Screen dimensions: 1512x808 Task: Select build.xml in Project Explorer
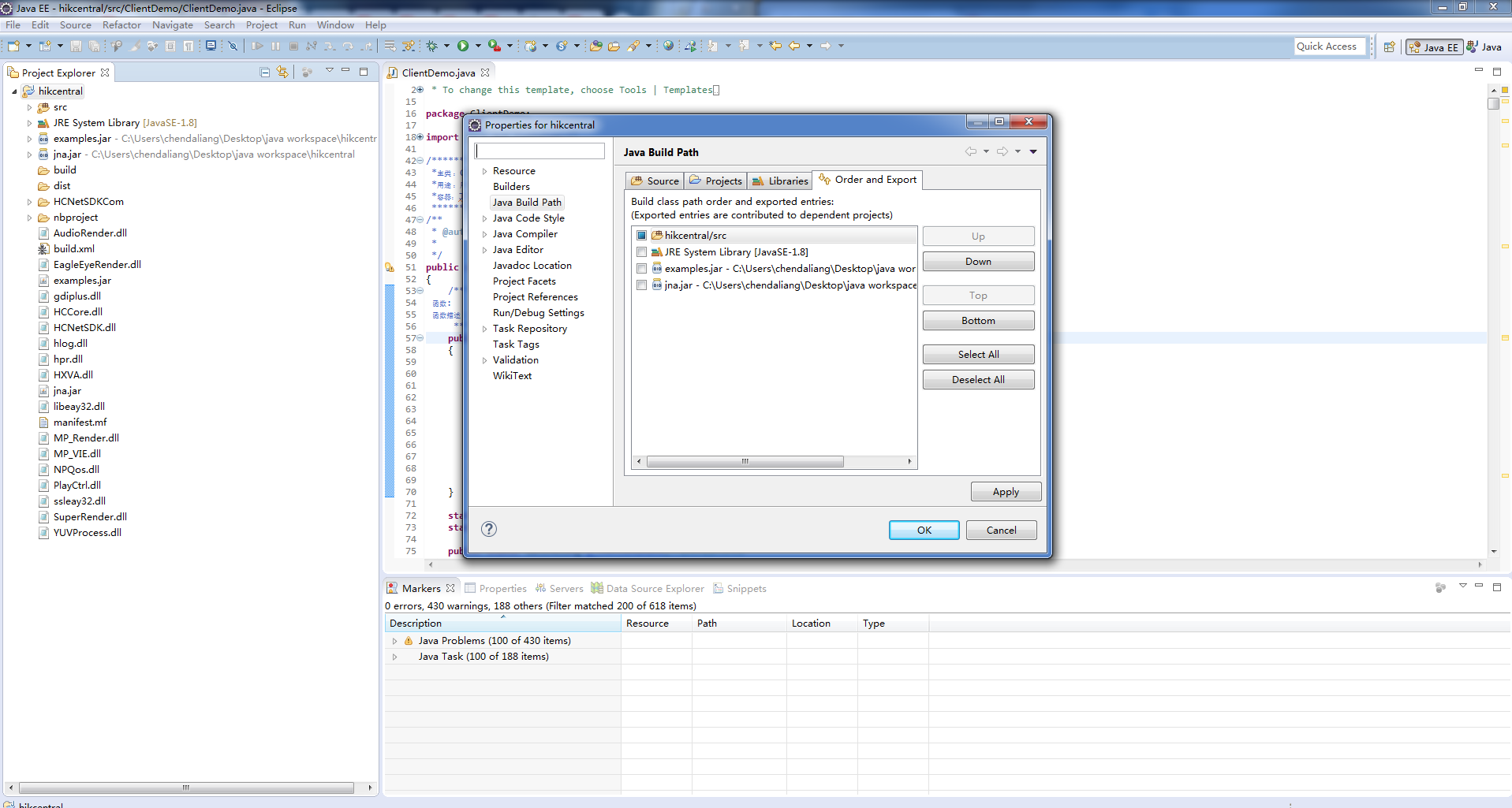coord(73,249)
